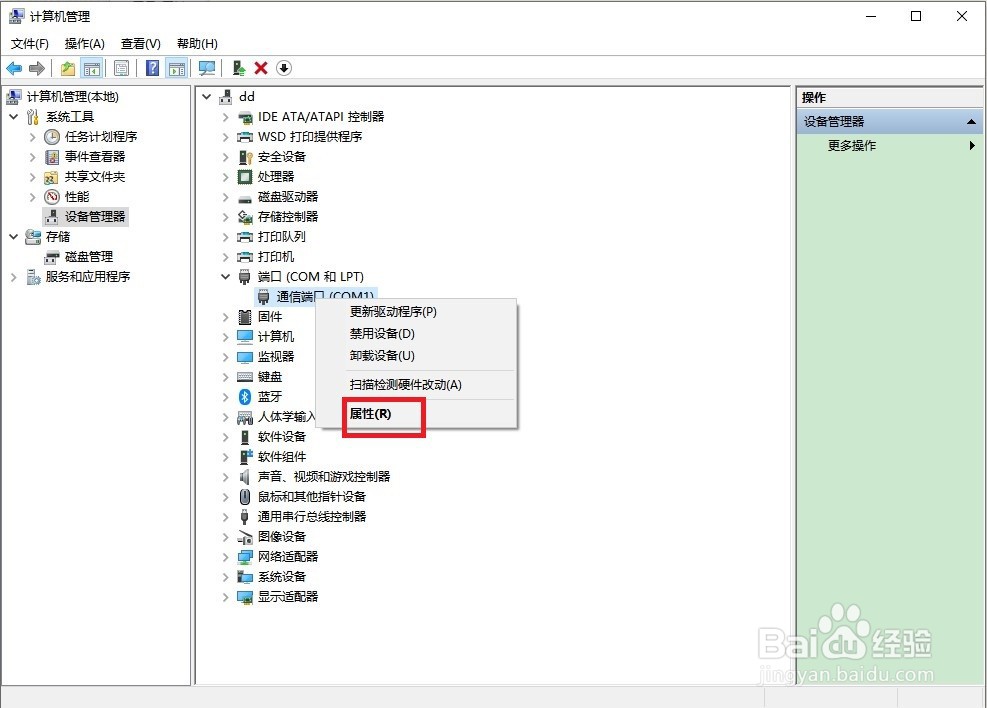Select the 系统设备 category label
This screenshot has width=987, height=708.
point(282,576)
